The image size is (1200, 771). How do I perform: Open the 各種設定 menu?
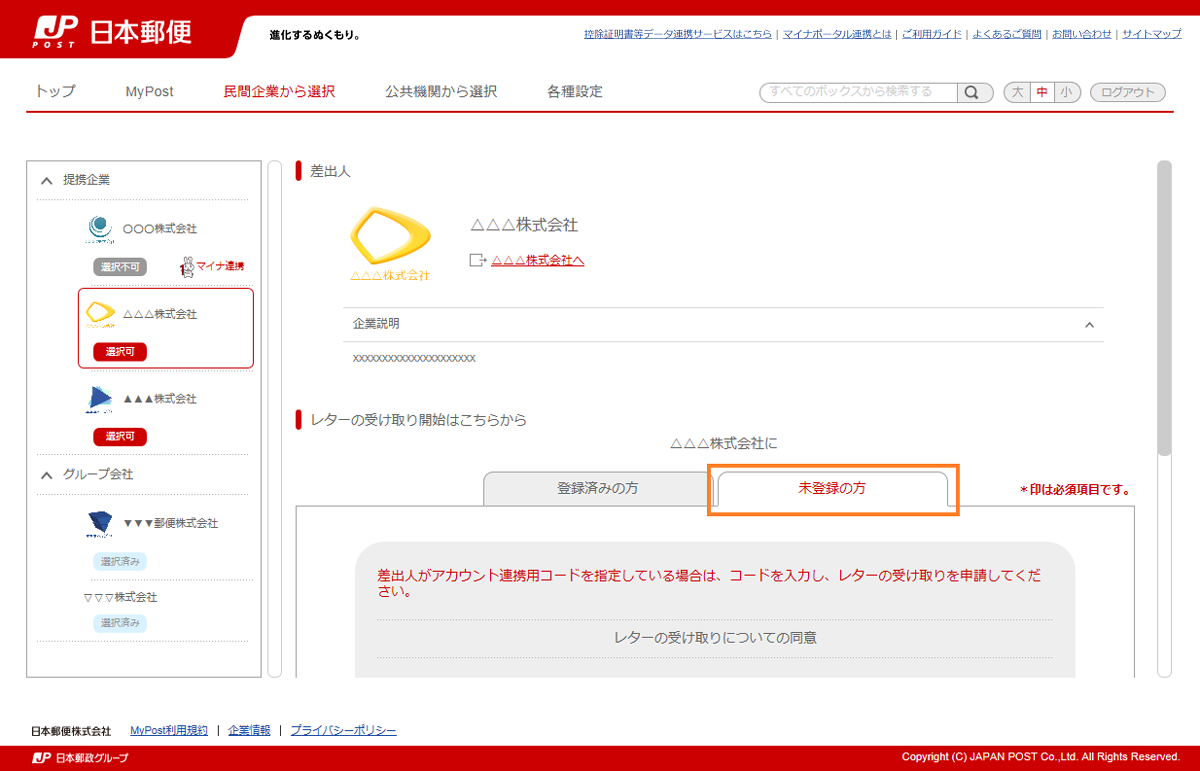coord(575,91)
